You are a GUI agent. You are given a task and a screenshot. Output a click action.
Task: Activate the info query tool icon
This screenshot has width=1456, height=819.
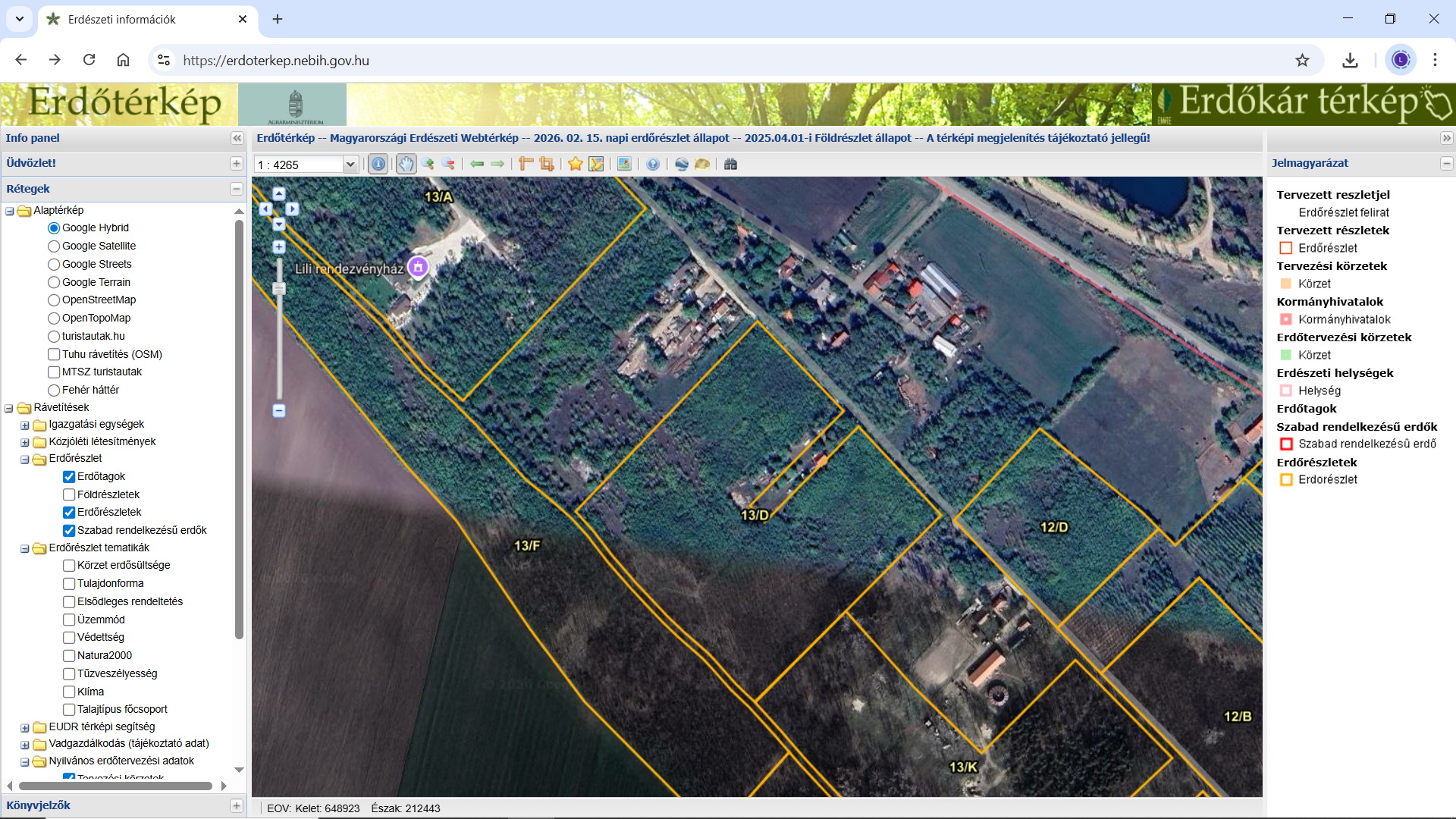pyautogui.click(x=378, y=165)
